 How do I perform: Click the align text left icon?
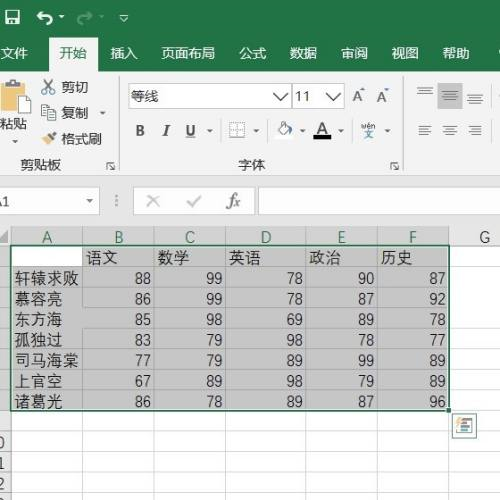[x=425, y=130]
